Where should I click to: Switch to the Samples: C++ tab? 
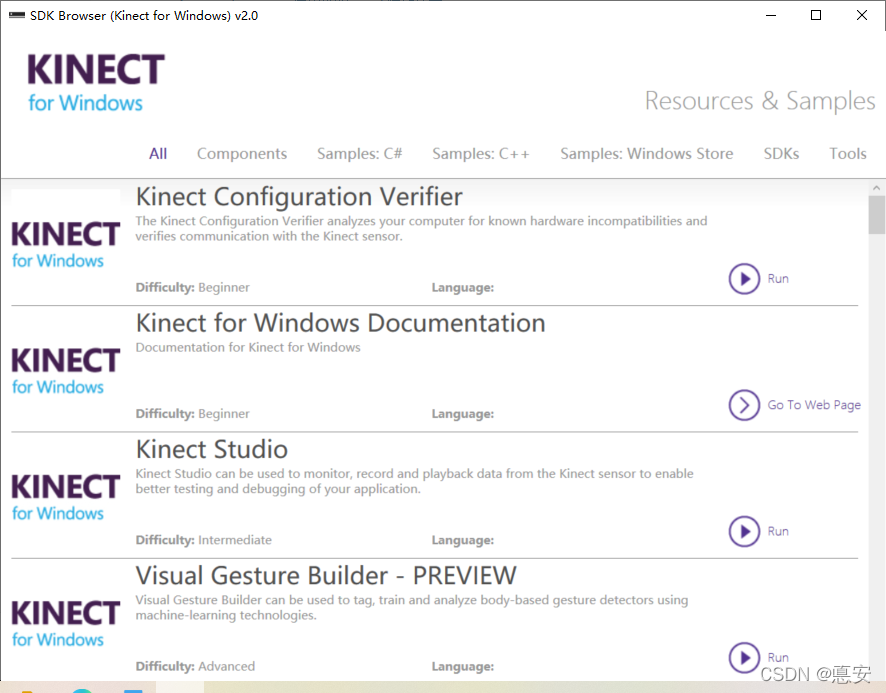481,154
